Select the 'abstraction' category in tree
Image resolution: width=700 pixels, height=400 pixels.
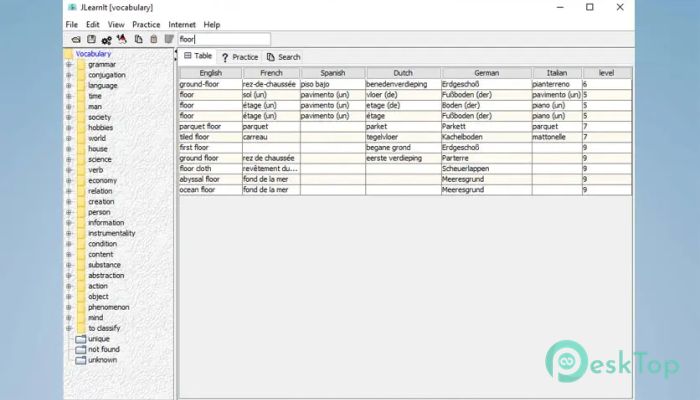point(106,275)
